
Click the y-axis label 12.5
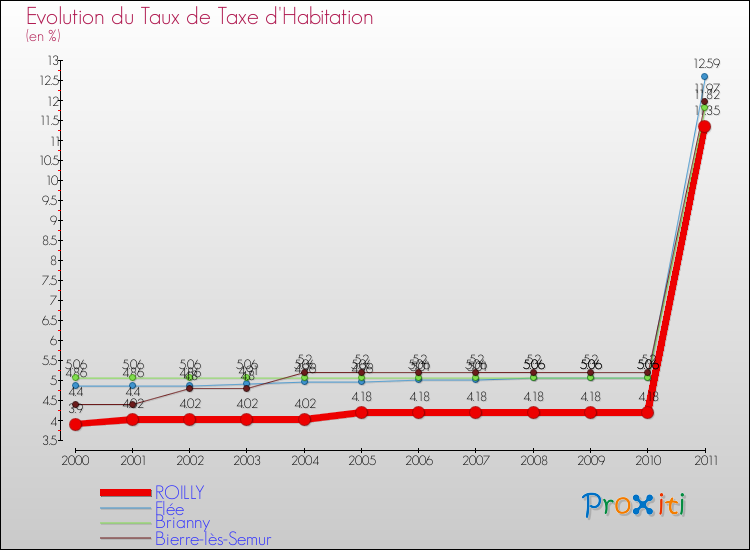click(49, 80)
